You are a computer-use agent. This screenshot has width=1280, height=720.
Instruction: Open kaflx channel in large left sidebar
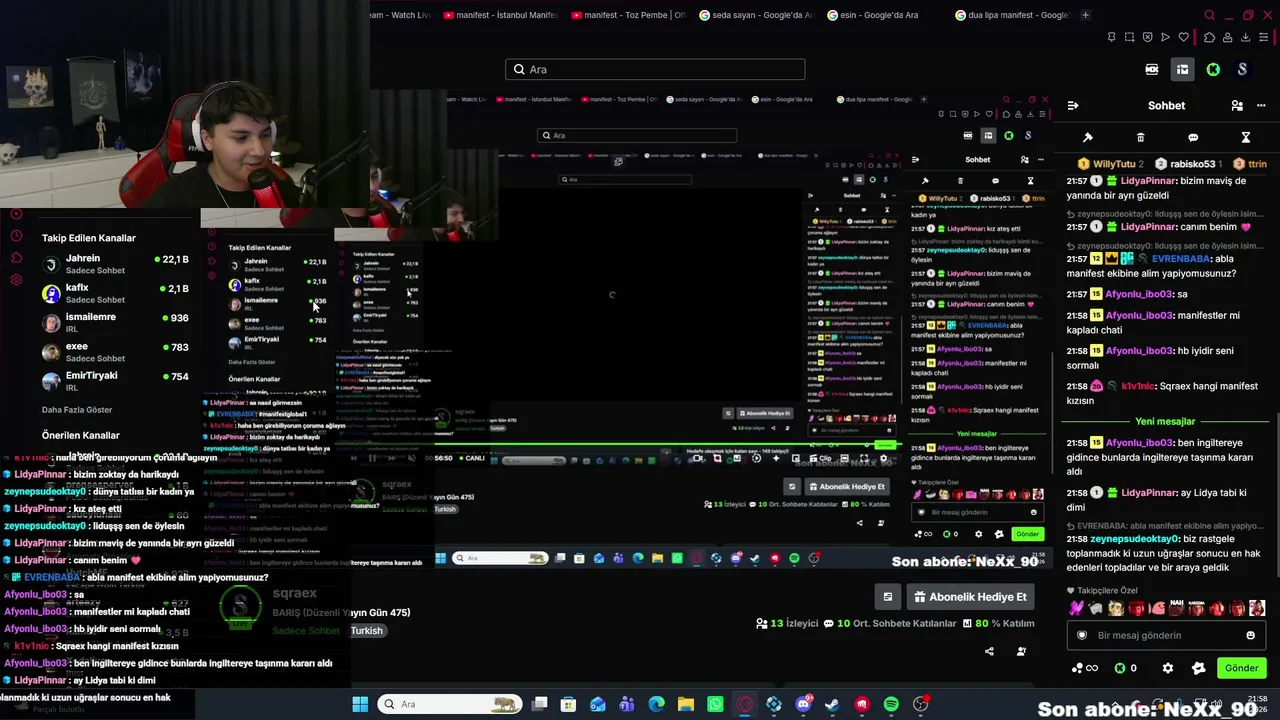coord(115,293)
